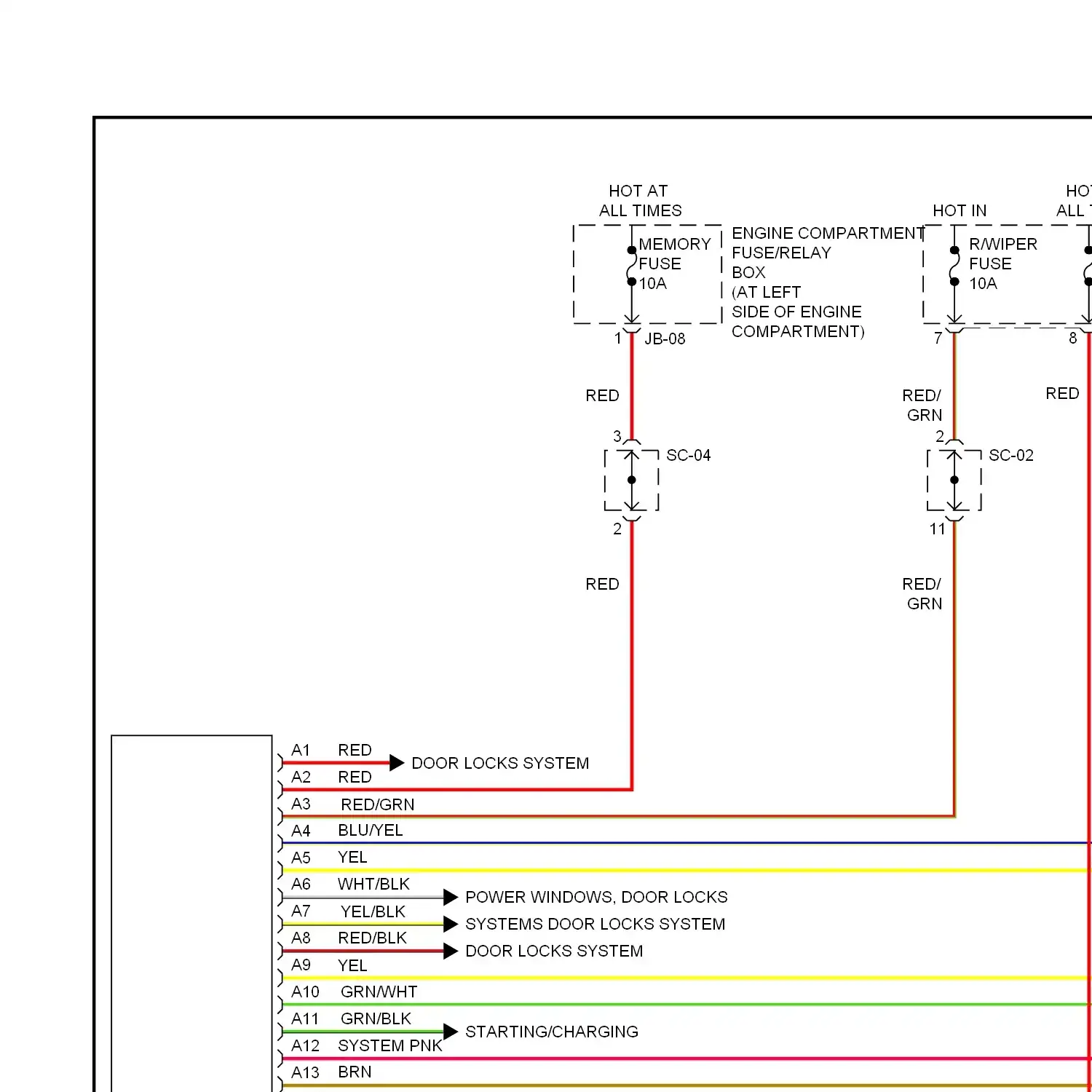1092x1092 pixels.
Task: Click the A1 RED pin label
Action: [331, 750]
